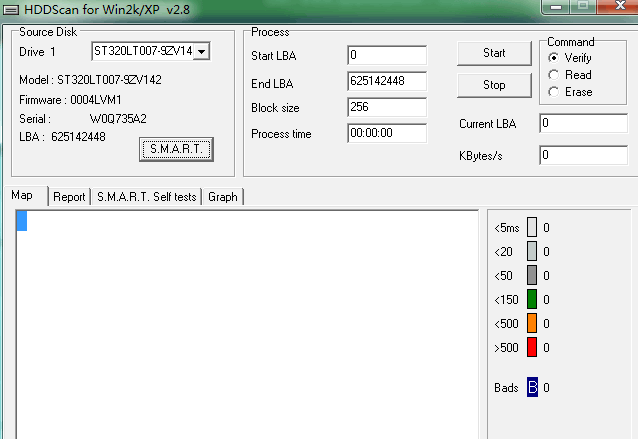Switch to the Graph tab

[223, 197]
